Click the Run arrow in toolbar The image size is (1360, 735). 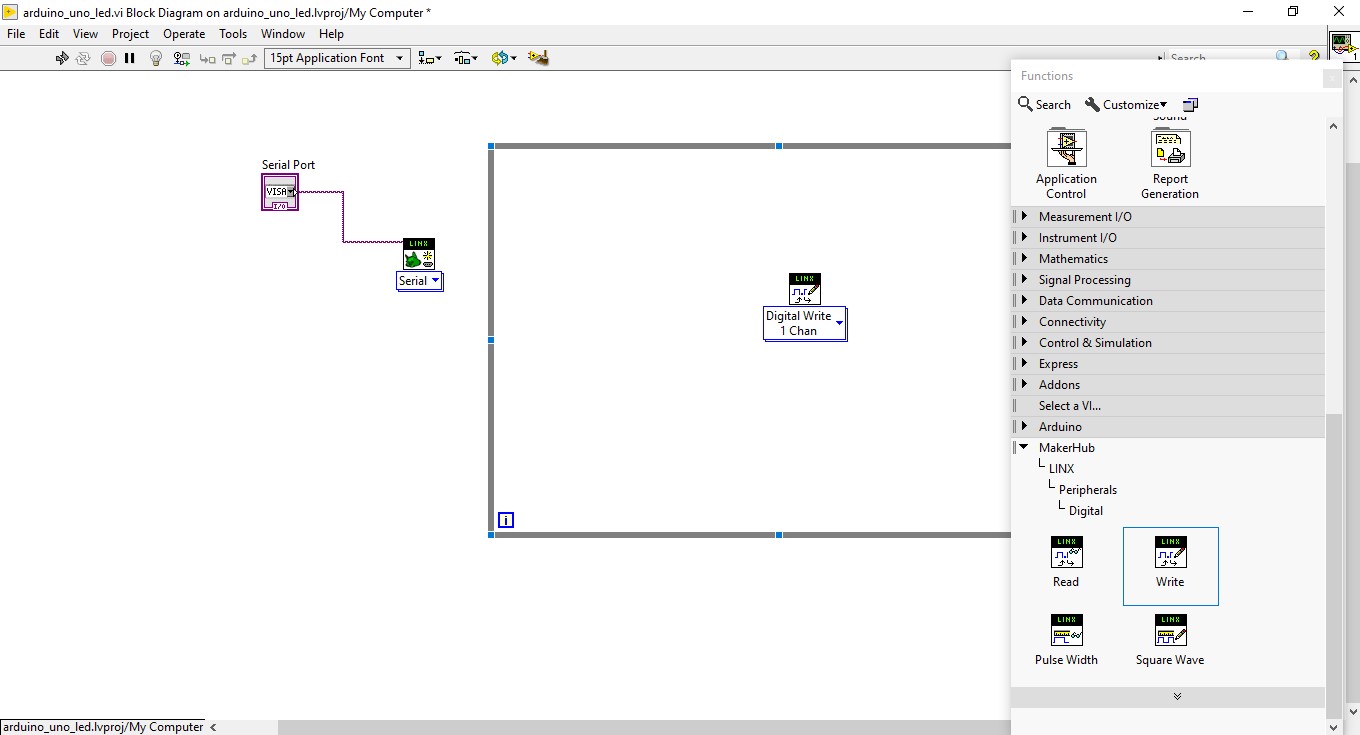pyautogui.click(x=62, y=58)
